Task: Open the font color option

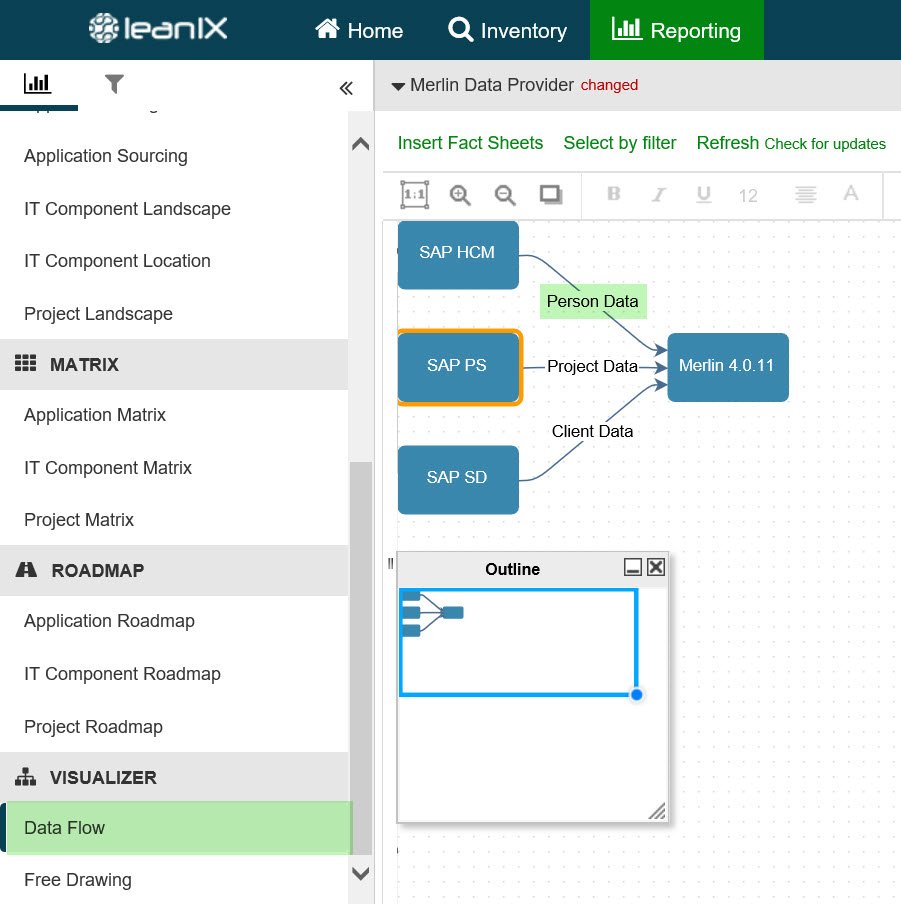Action: pos(850,193)
